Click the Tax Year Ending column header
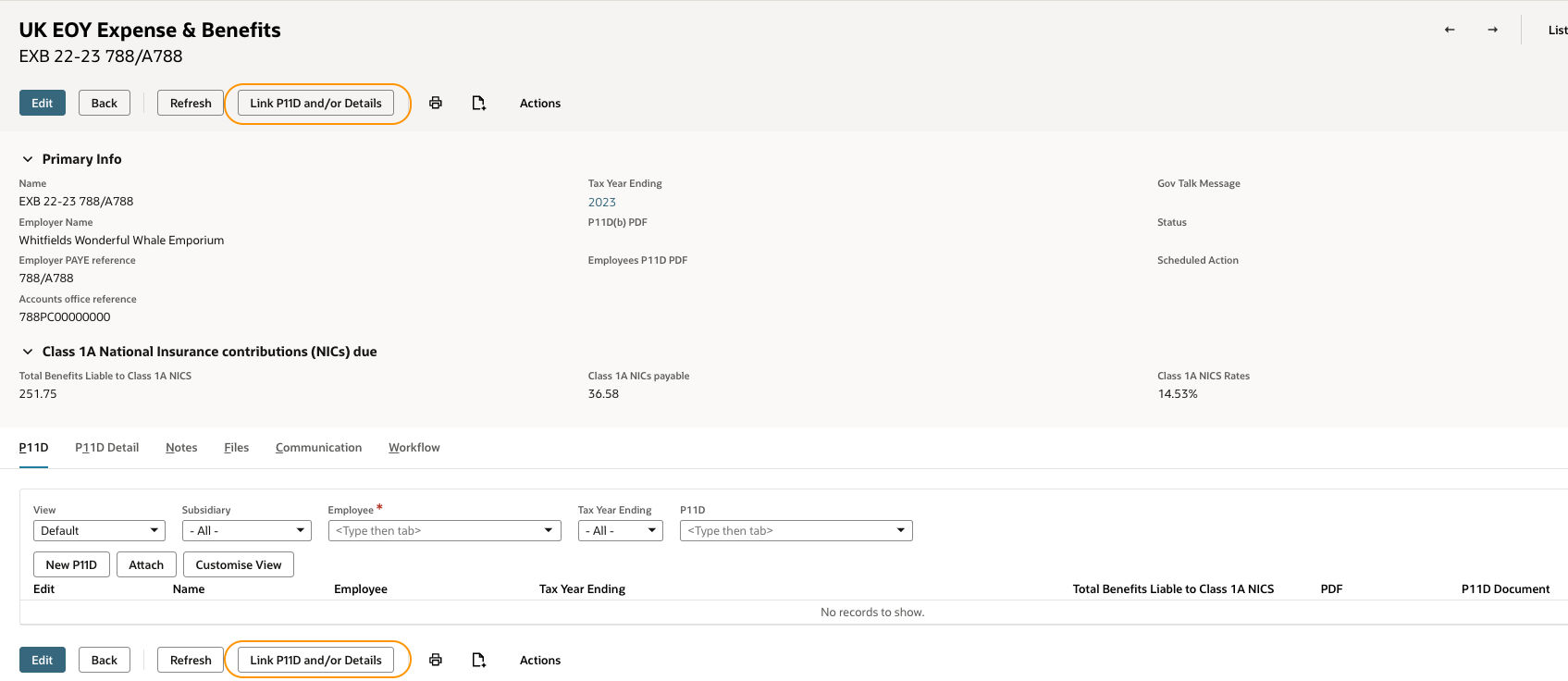 pyautogui.click(x=582, y=588)
